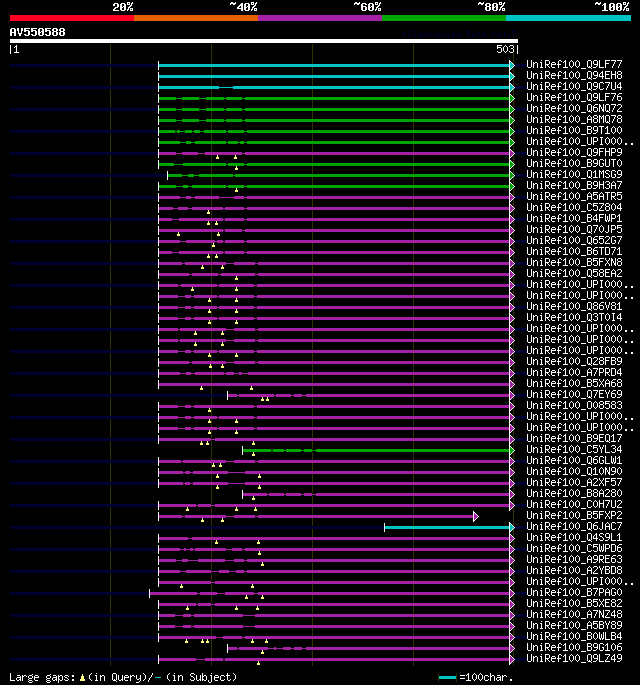
Task: Open hit UniRef100_Q94EH8
Action: tap(574, 76)
